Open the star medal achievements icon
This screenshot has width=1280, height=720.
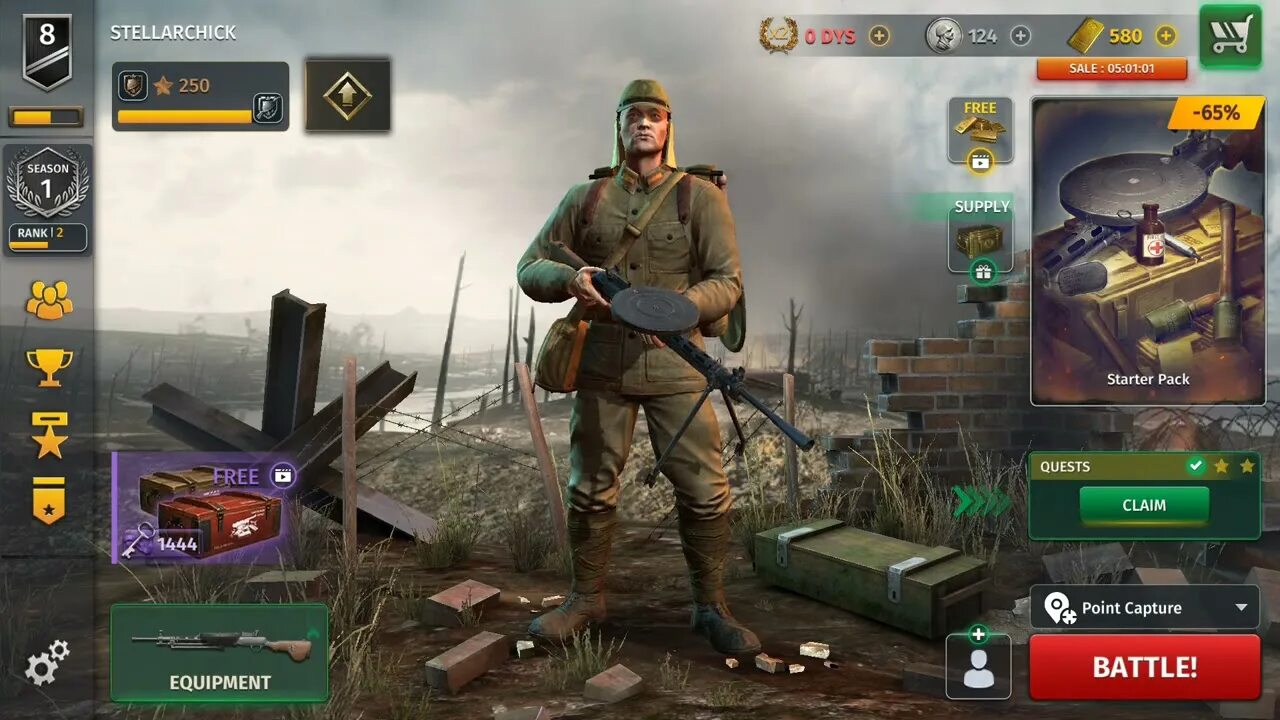point(49,435)
